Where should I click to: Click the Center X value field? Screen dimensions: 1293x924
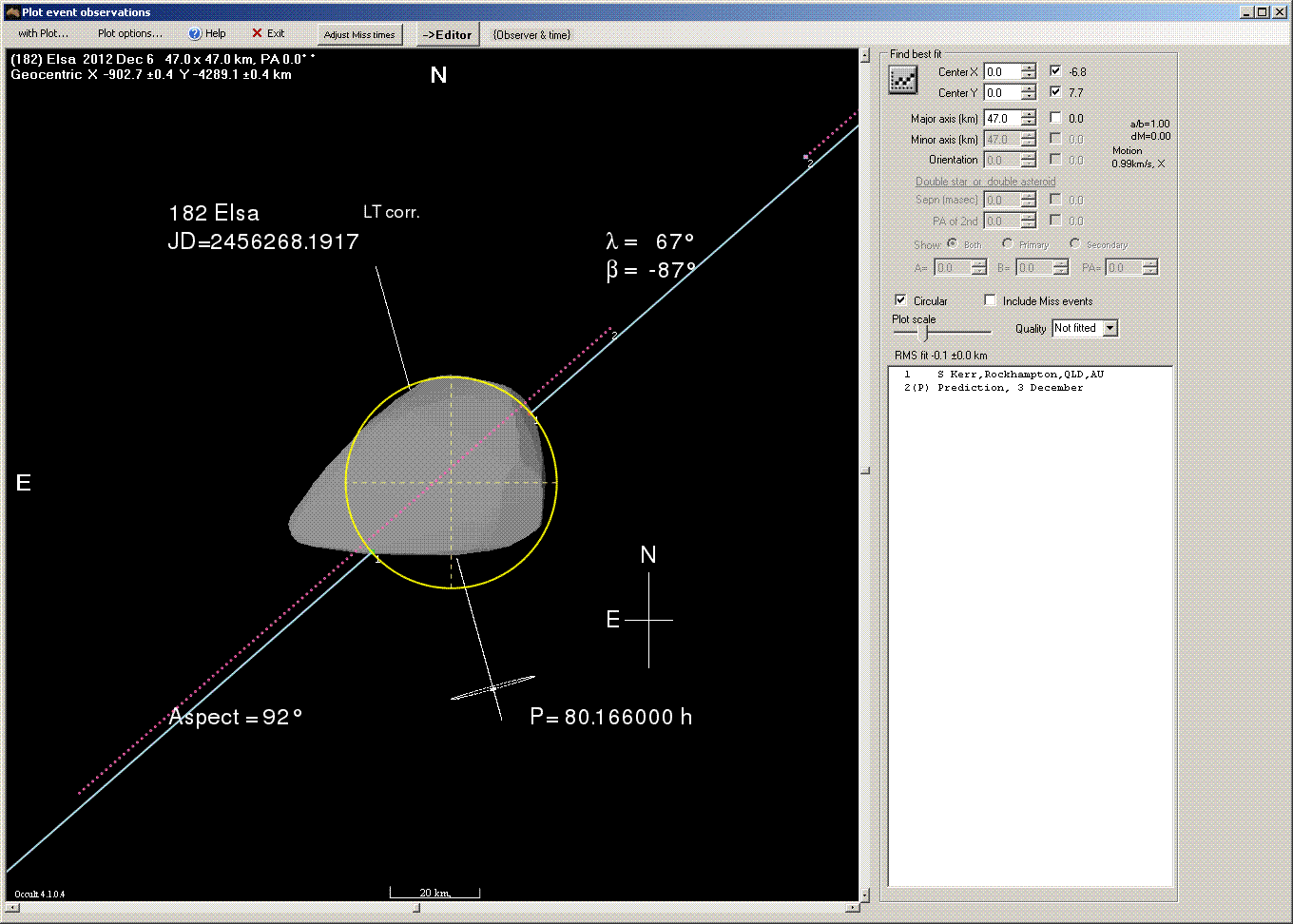point(1002,71)
